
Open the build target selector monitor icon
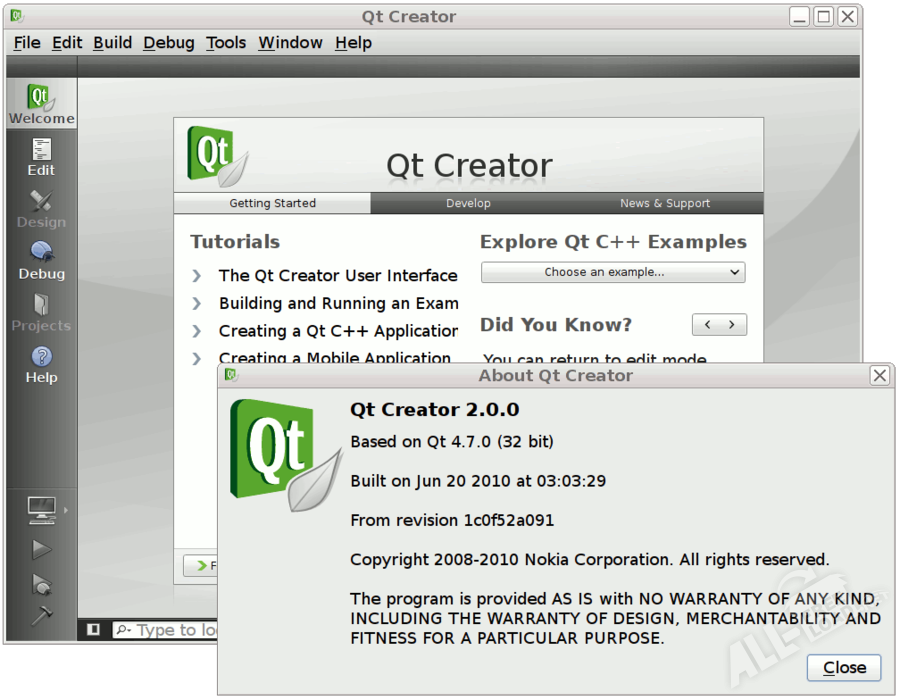42,510
